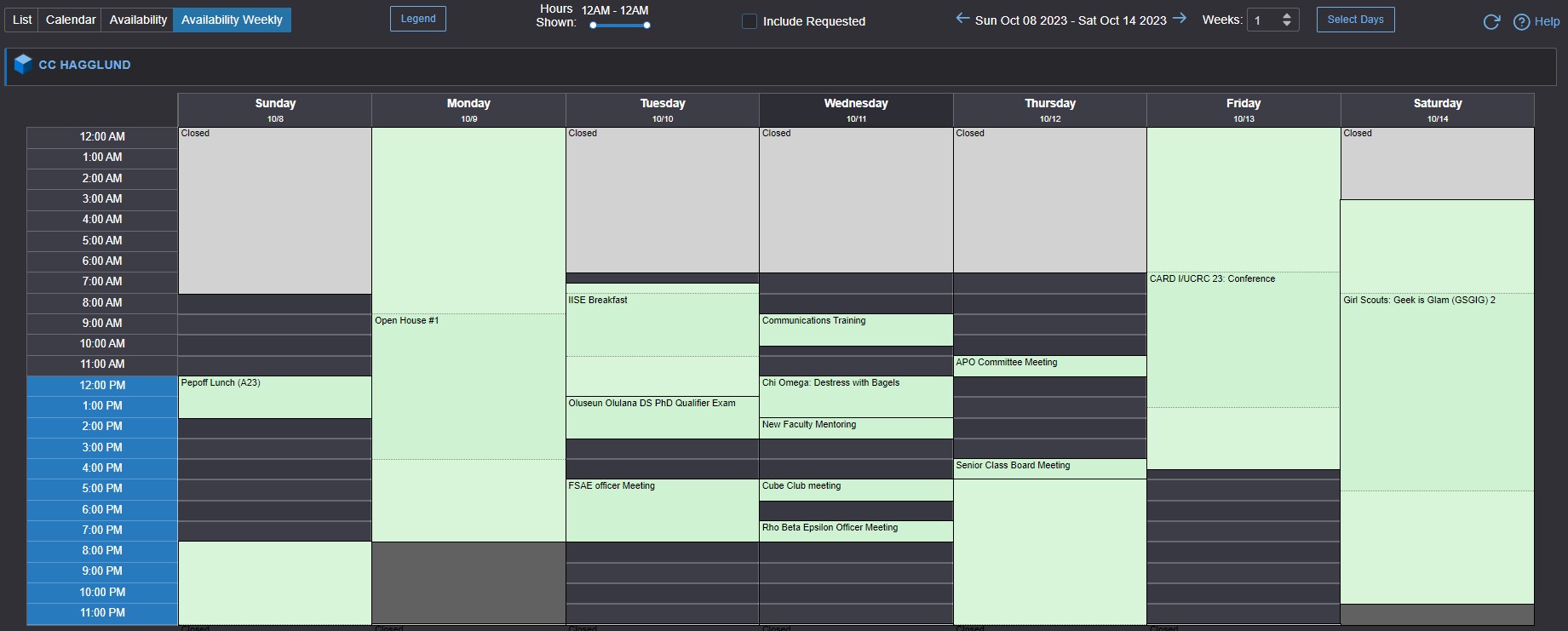Switch to the Calendar tab

pos(71,20)
